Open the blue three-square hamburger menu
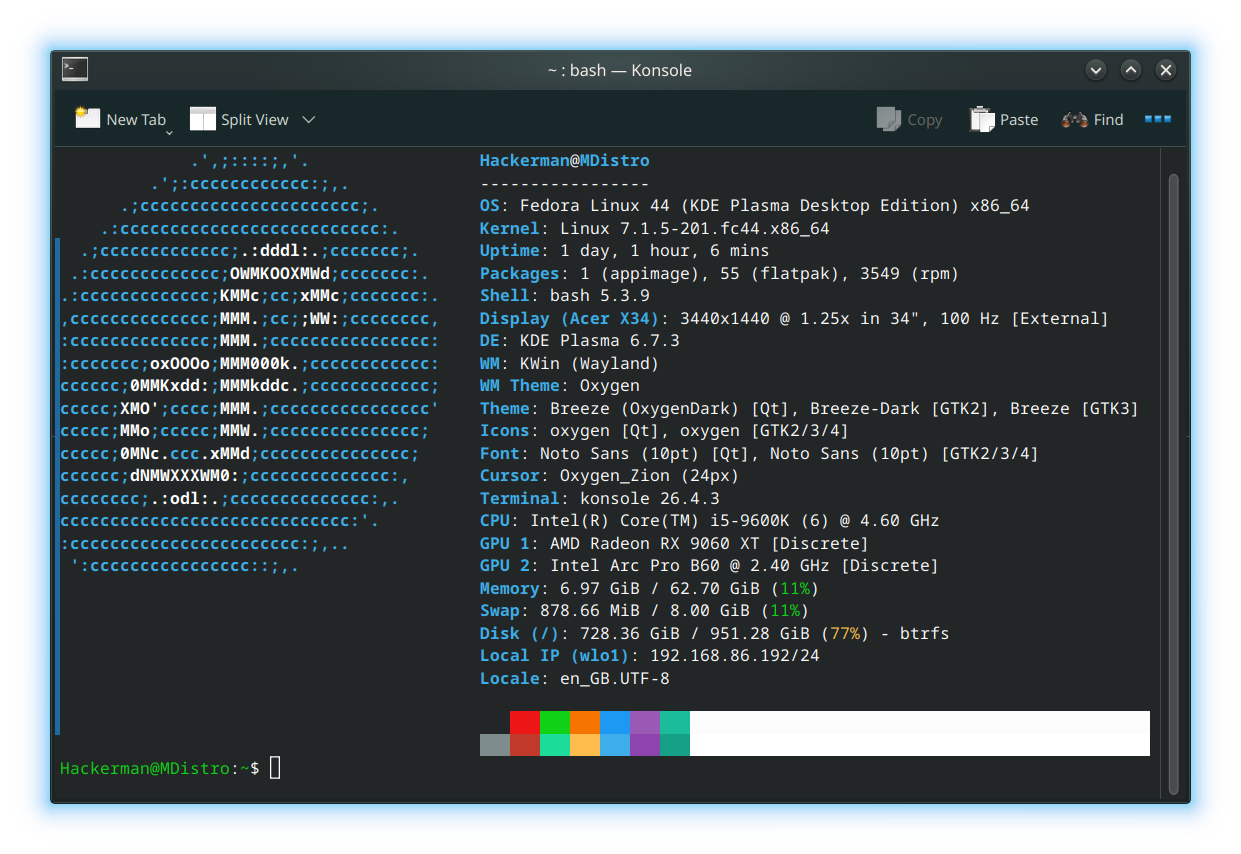1241x854 pixels. pyautogui.click(x=1158, y=119)
